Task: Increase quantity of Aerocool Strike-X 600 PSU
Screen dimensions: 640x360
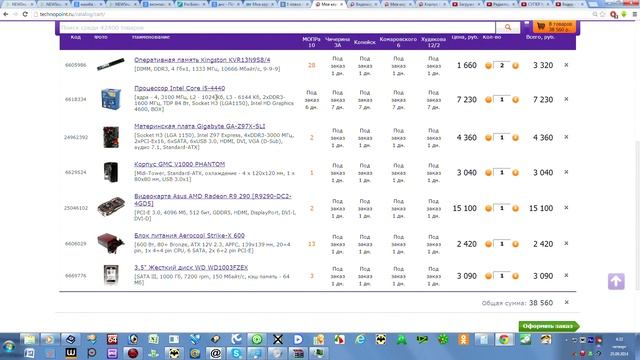Action: click(516, 244)
